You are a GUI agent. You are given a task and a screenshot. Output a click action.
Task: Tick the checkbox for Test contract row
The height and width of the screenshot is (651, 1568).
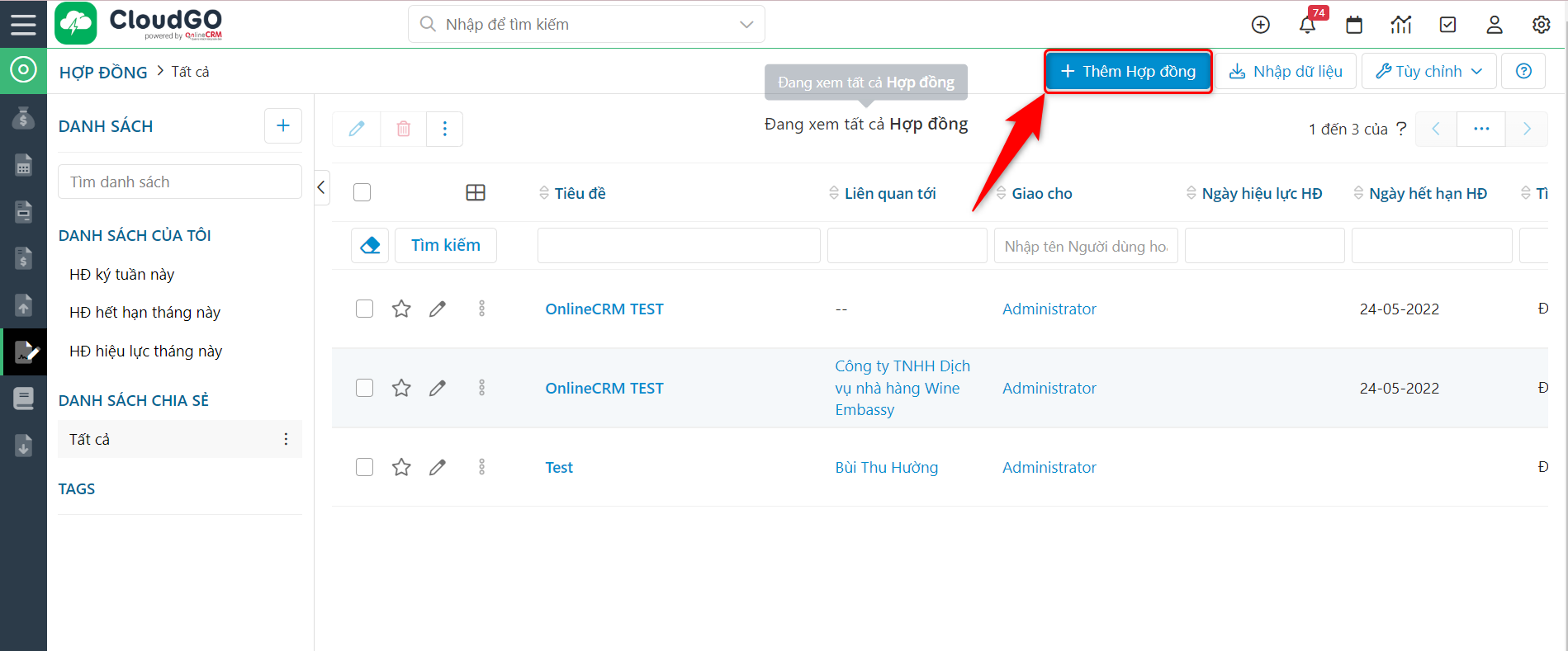click(x=364, y=467)
